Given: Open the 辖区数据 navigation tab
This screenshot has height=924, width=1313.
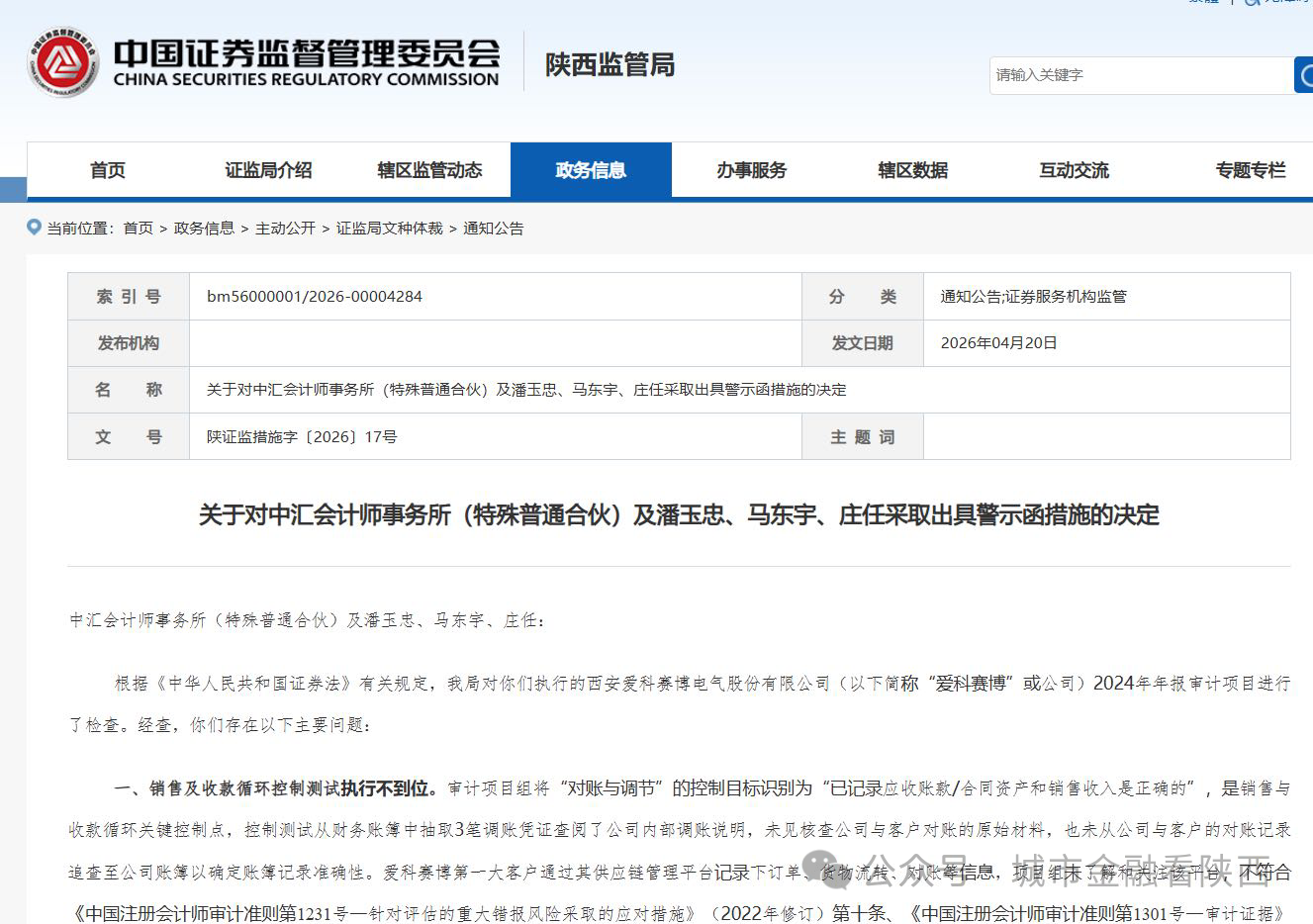Looking at the screenshot, I should pyautogui.click(x=913, y=170).
